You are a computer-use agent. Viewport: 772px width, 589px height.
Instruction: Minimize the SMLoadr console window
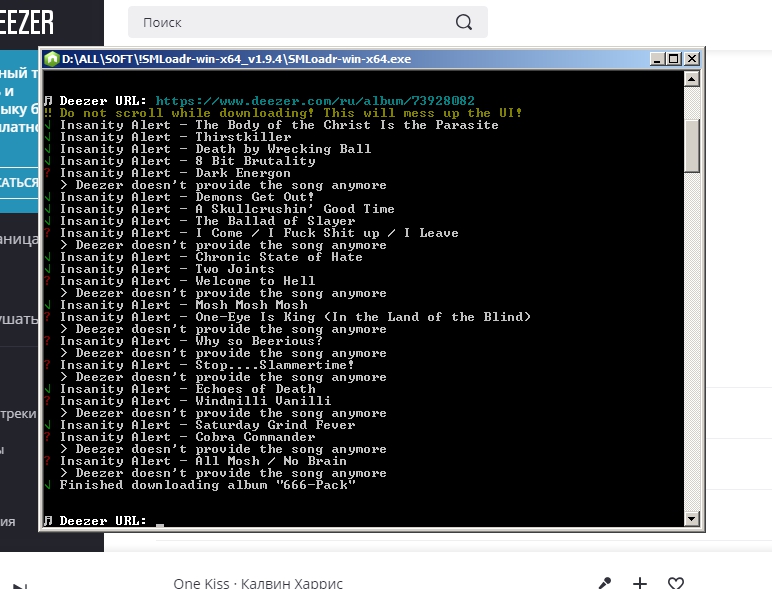coord(657,59)
